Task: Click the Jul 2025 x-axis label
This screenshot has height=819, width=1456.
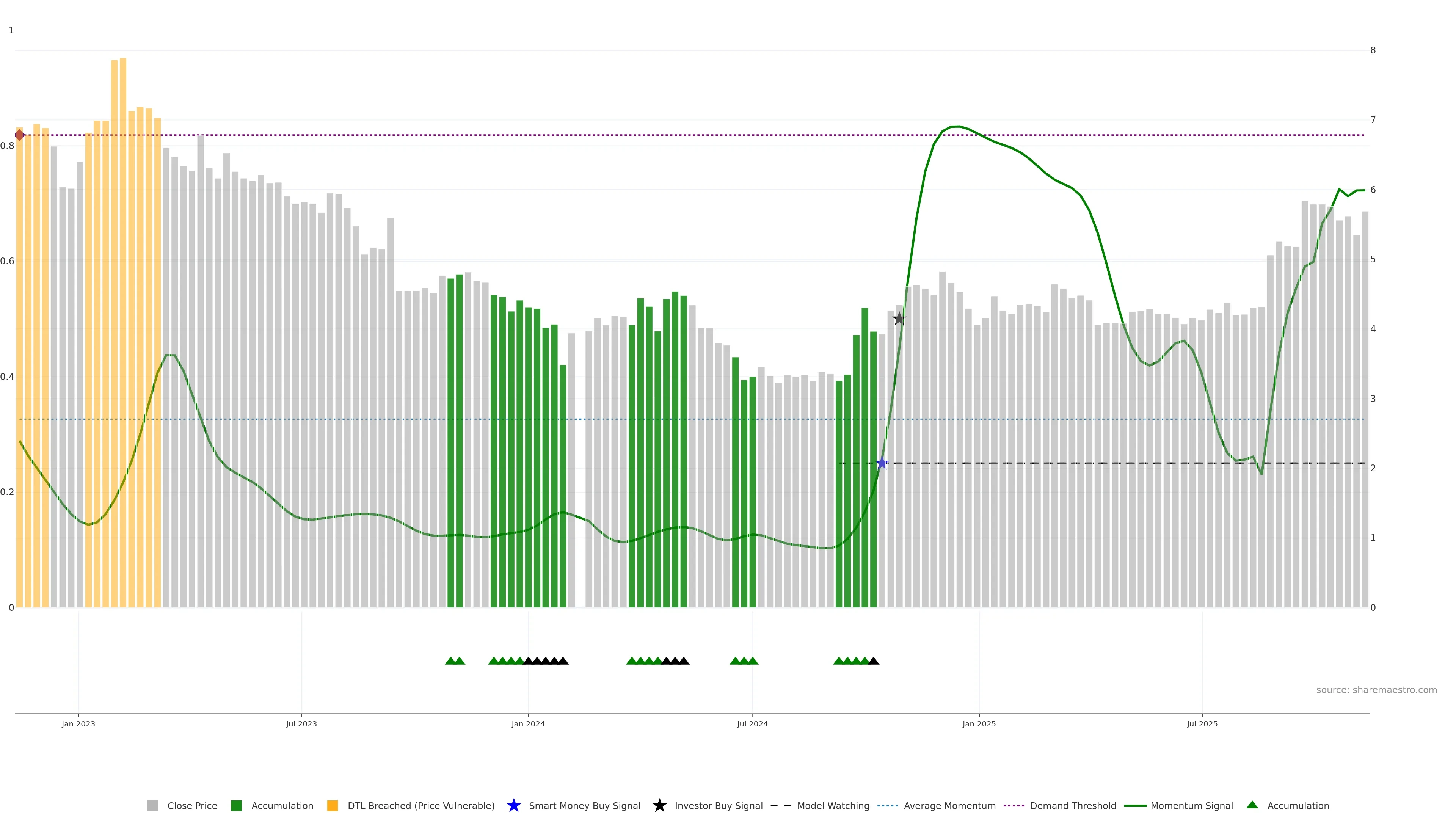Action: point(1202,724)
